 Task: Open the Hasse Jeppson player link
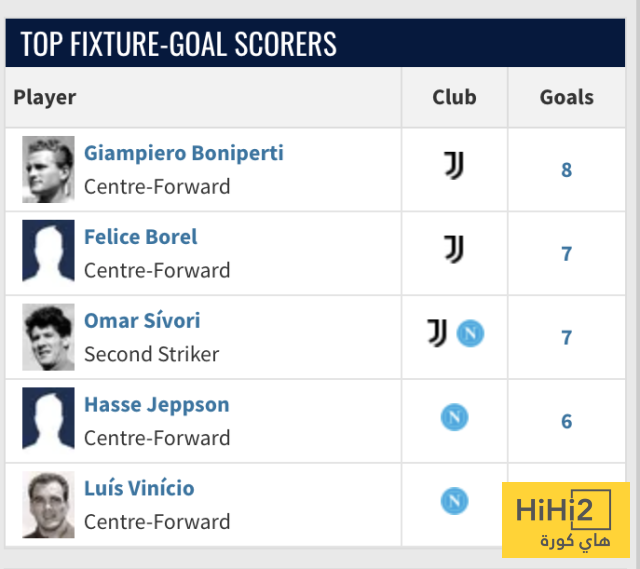point(156,405)
